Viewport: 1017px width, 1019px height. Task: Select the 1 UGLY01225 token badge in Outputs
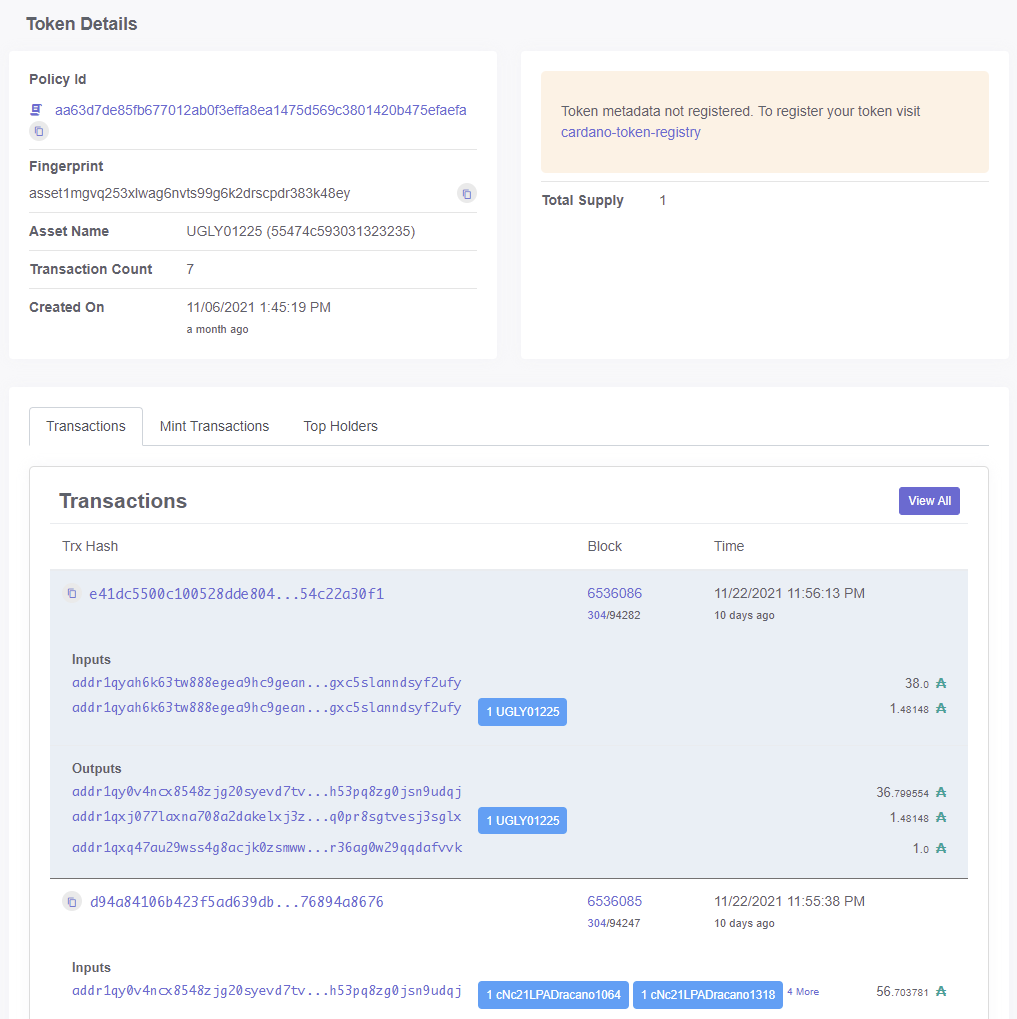tap(522, 820)
